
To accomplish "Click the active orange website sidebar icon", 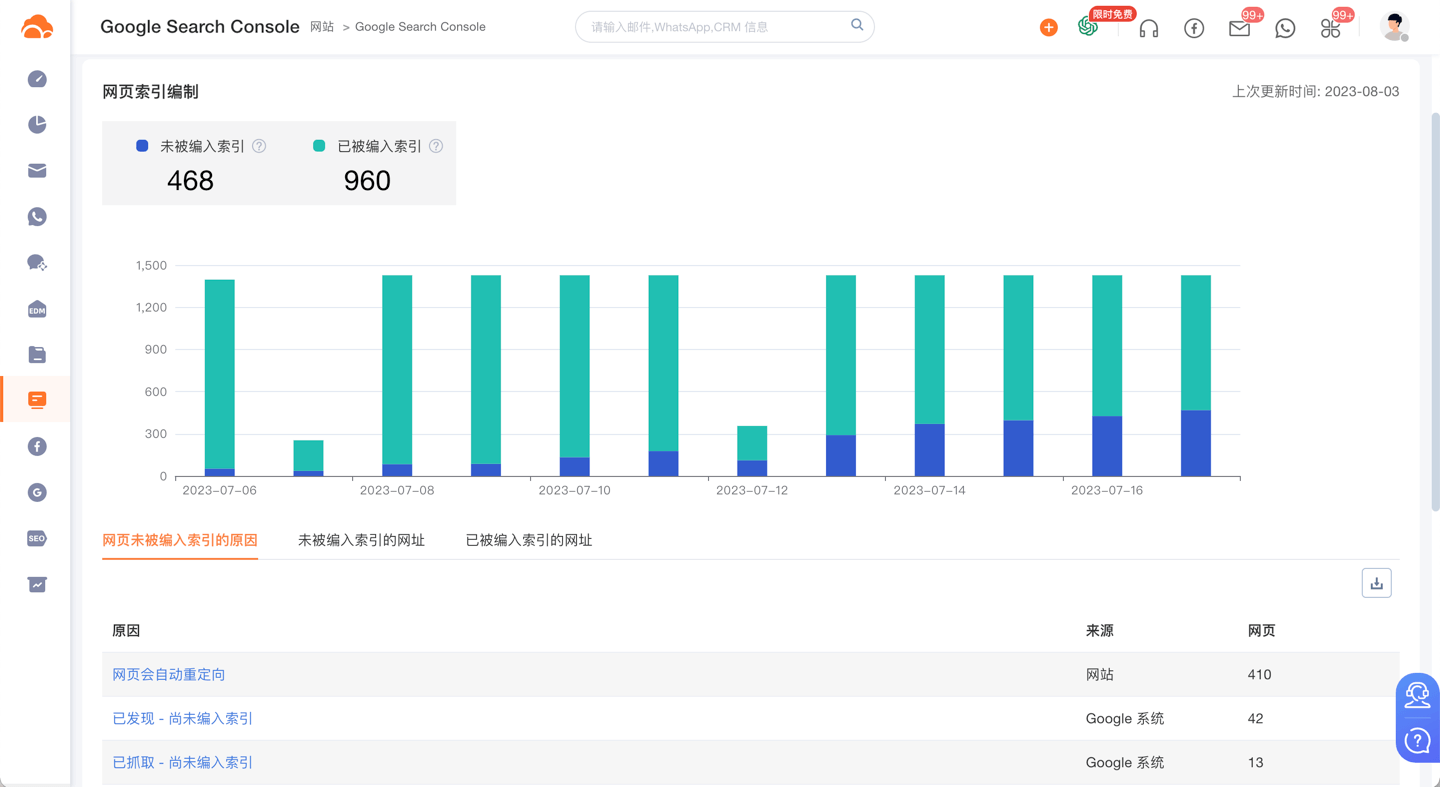I will (37, 400).
